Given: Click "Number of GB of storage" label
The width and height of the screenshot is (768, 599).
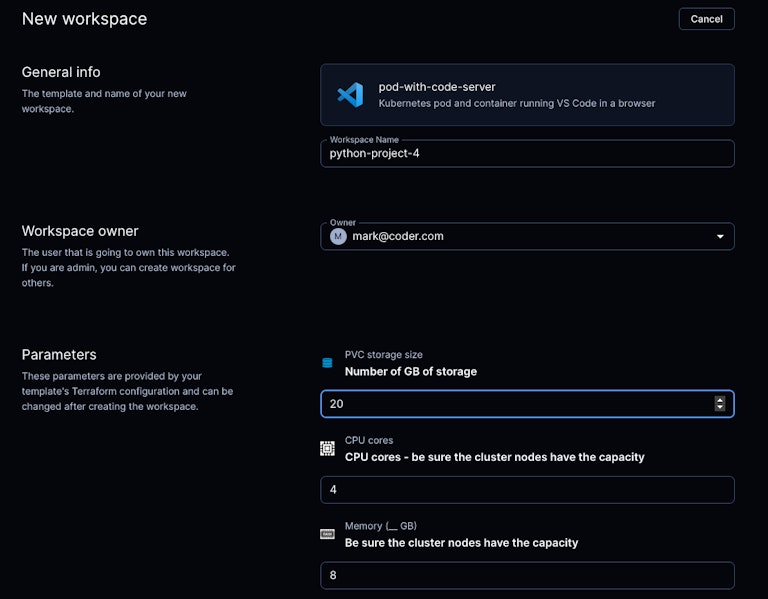Looking at the screenshot, I should [410, 372].
